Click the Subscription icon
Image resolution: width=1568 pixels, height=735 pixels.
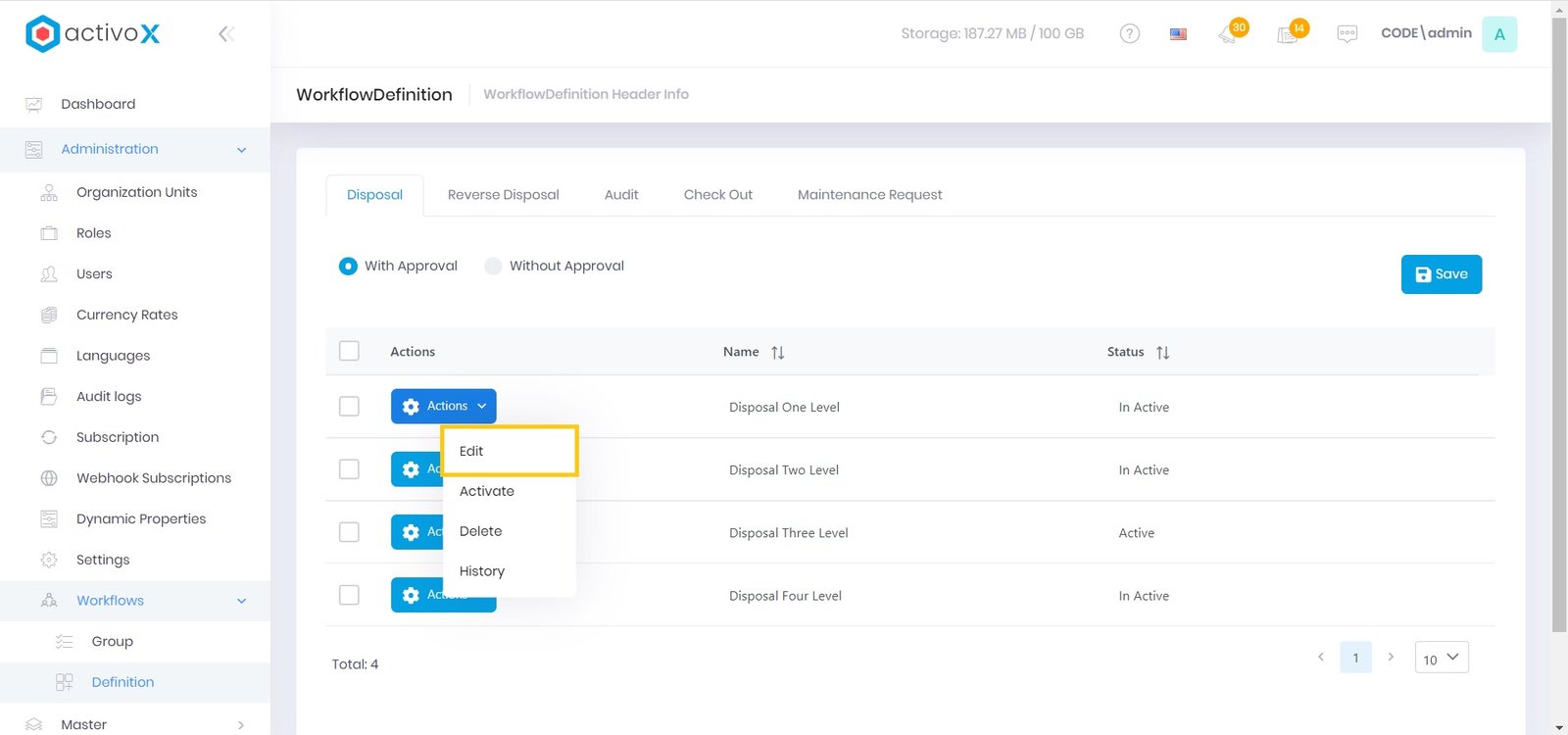click(49, 437)
